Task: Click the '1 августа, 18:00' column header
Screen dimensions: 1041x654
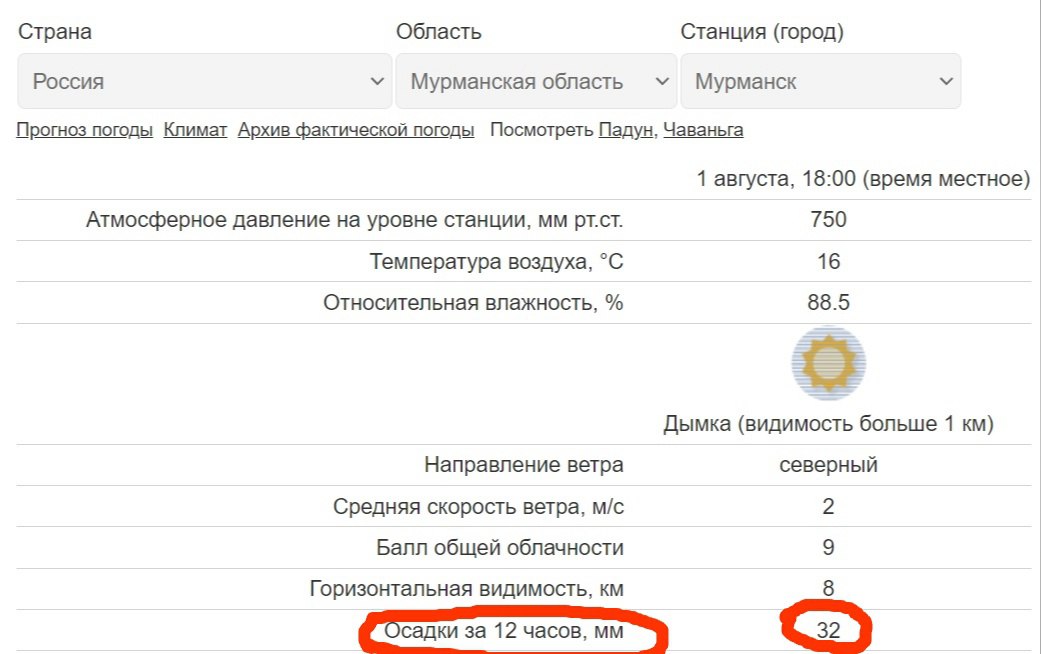Action: click(863, 179)
